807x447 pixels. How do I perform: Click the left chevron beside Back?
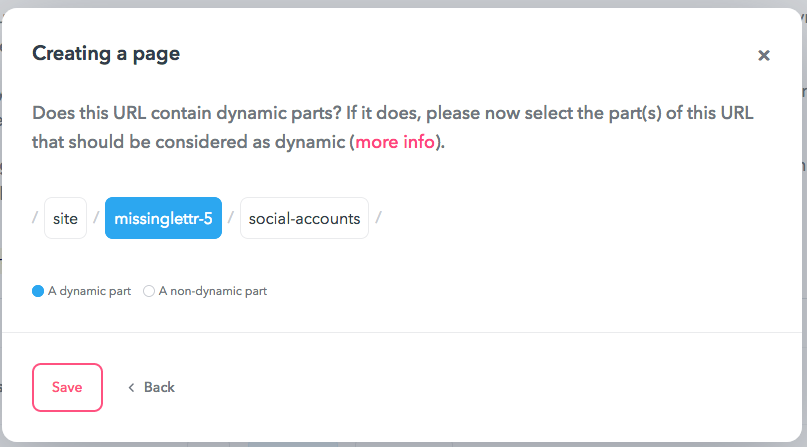pyautogui.click(x=131, y=387)
